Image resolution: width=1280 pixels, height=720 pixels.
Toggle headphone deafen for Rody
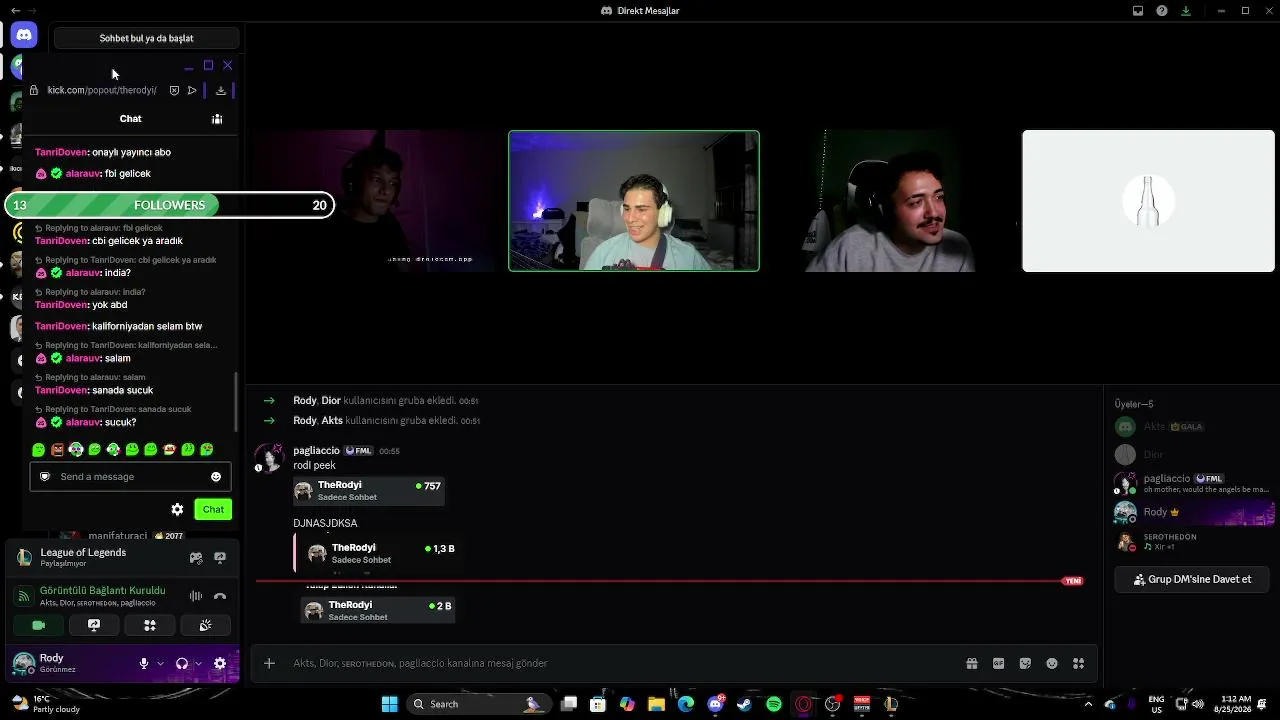point(182,663)
